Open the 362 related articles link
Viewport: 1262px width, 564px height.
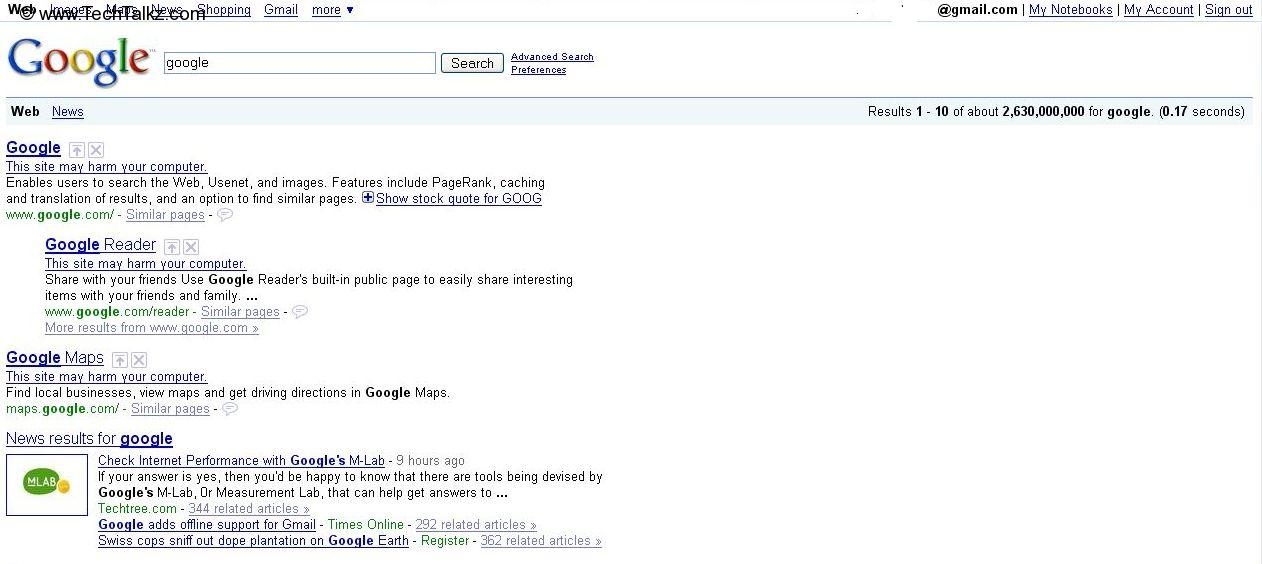point(541,541)
